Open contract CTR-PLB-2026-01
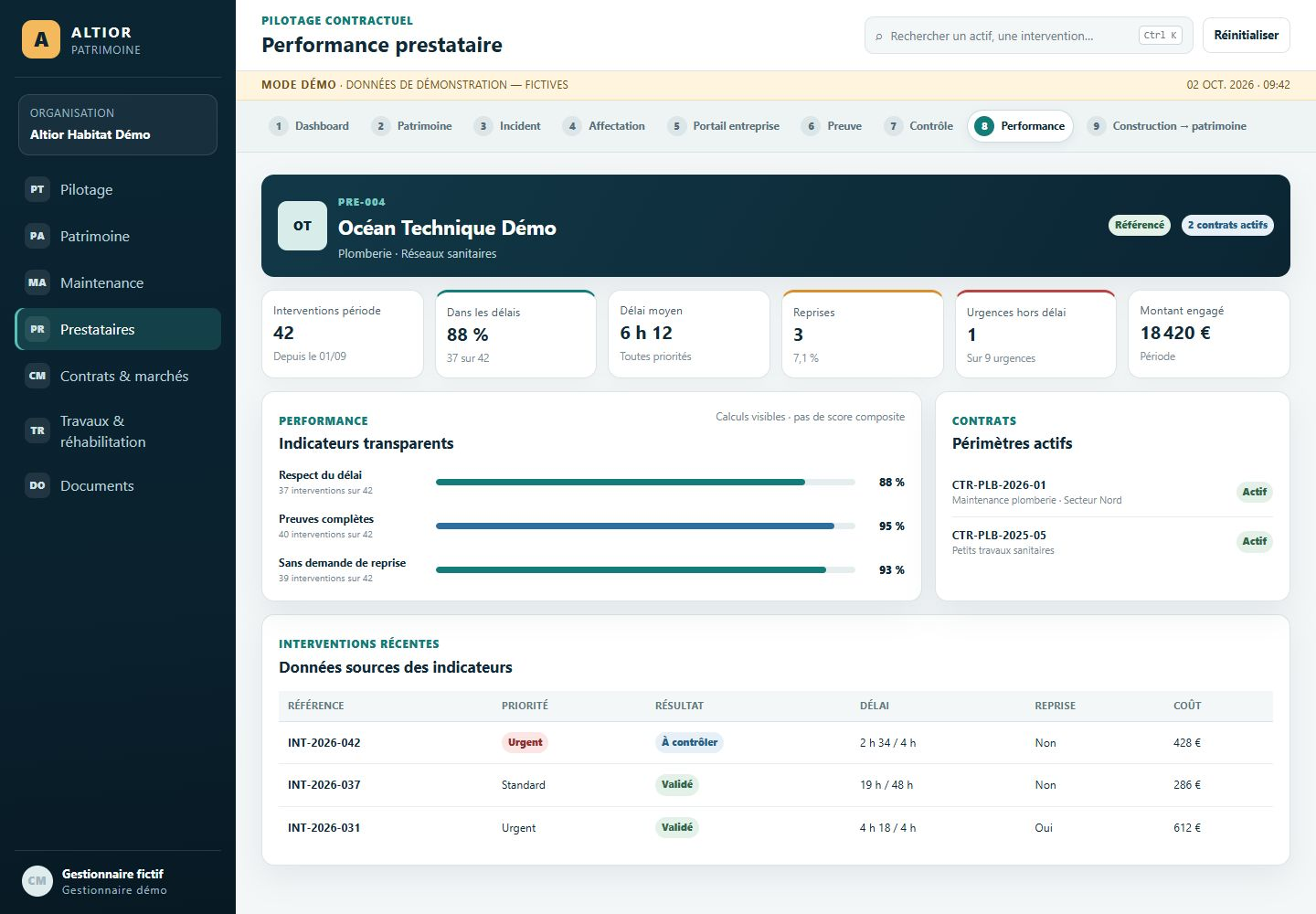 coord(1112,492)
